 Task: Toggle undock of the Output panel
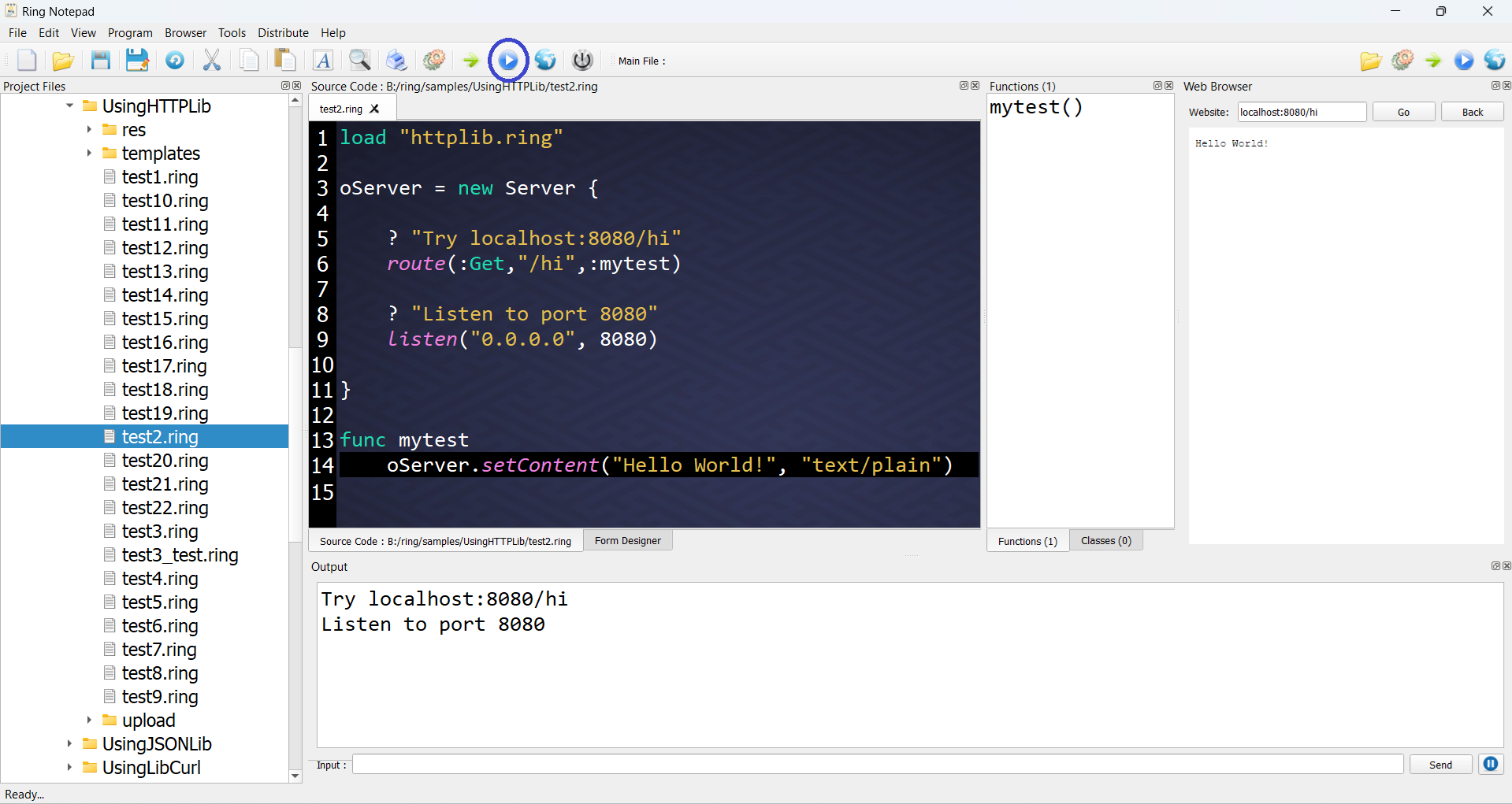point(1495,566)
